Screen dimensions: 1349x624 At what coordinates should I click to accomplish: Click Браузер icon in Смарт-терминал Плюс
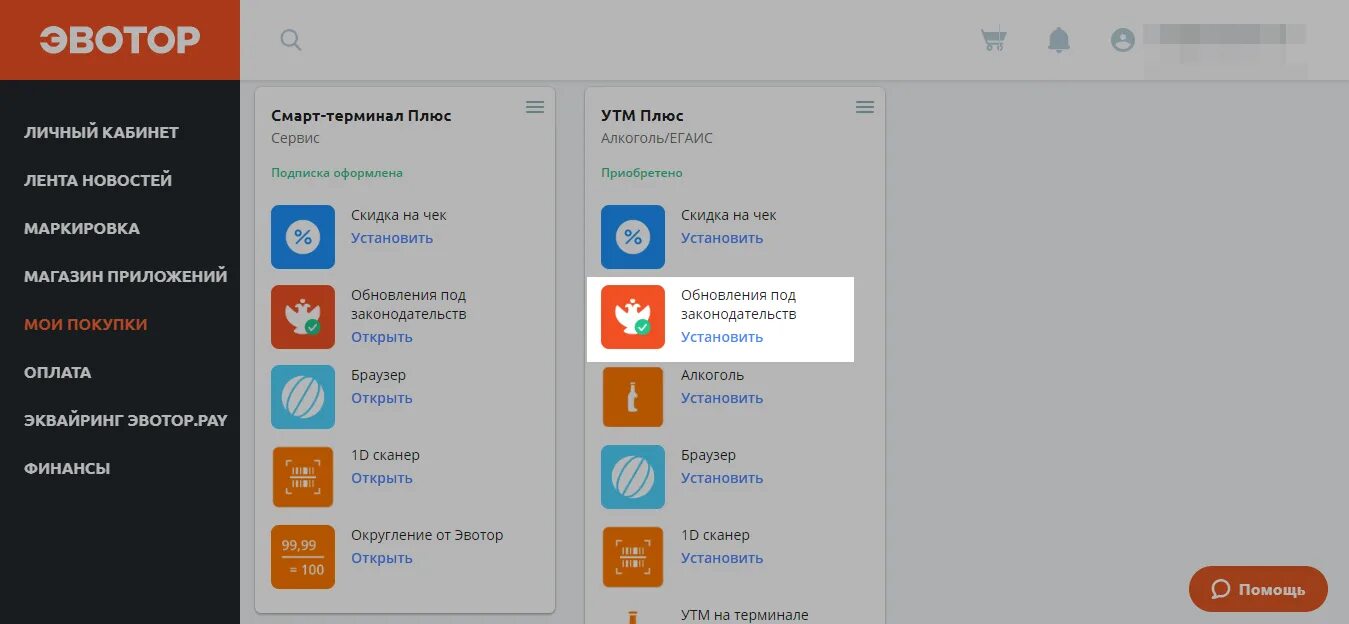click(303, 397)
